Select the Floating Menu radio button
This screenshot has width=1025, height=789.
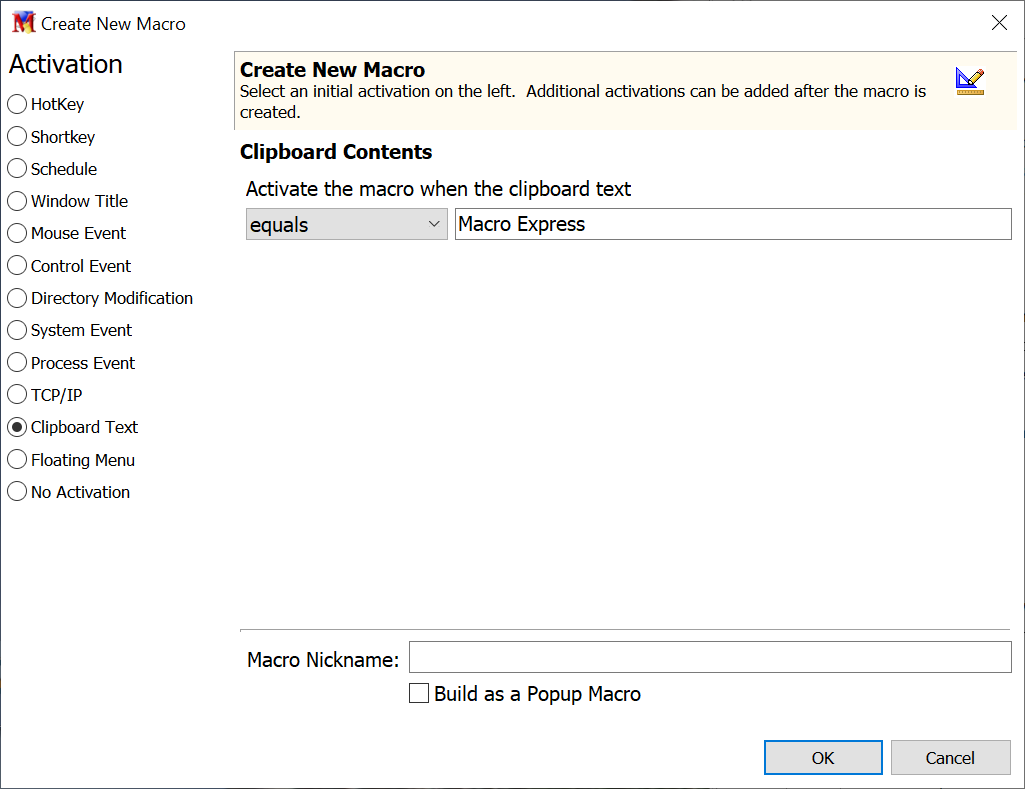pos(17,460)
